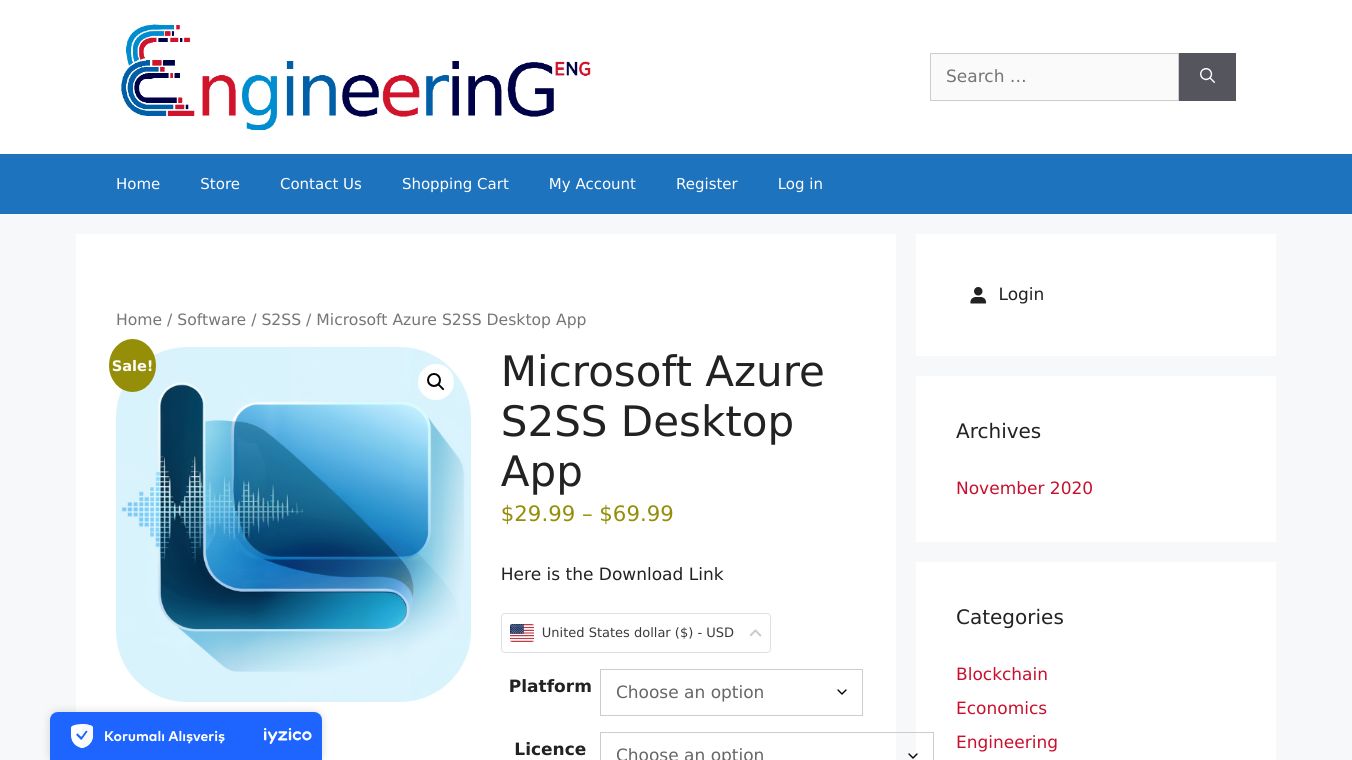This screenshot has height=760, width=1352.
Task: Click the Azure S2SS product image
Action: tap(293, 525)
